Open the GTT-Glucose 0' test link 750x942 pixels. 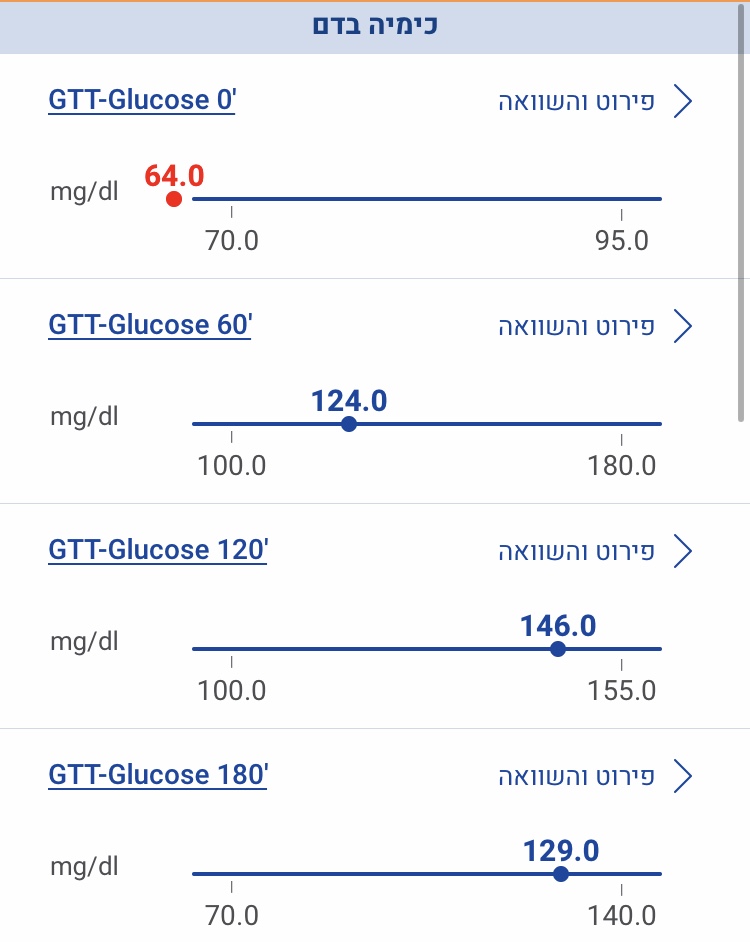141,101
